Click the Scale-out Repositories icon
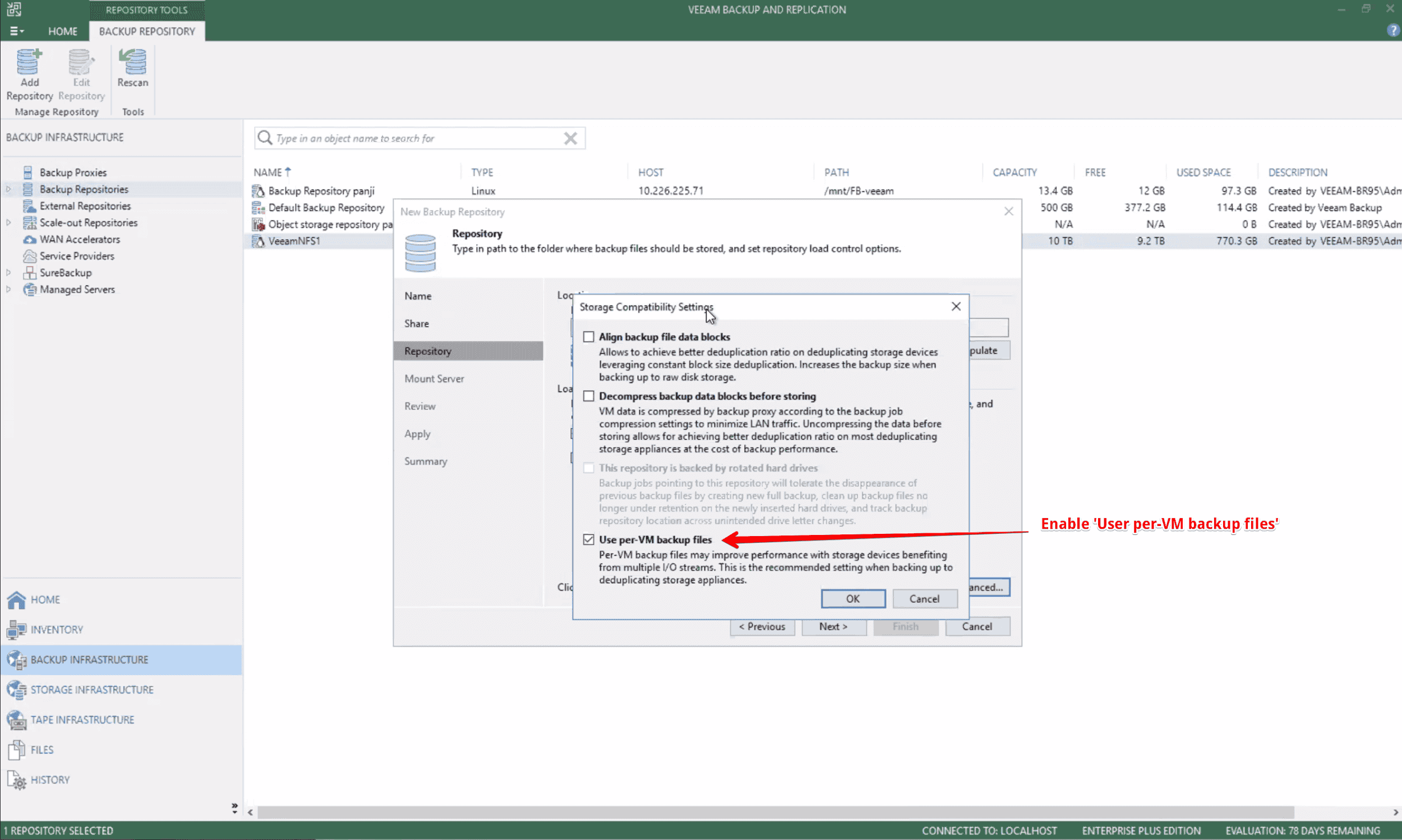 pos(29,223)
